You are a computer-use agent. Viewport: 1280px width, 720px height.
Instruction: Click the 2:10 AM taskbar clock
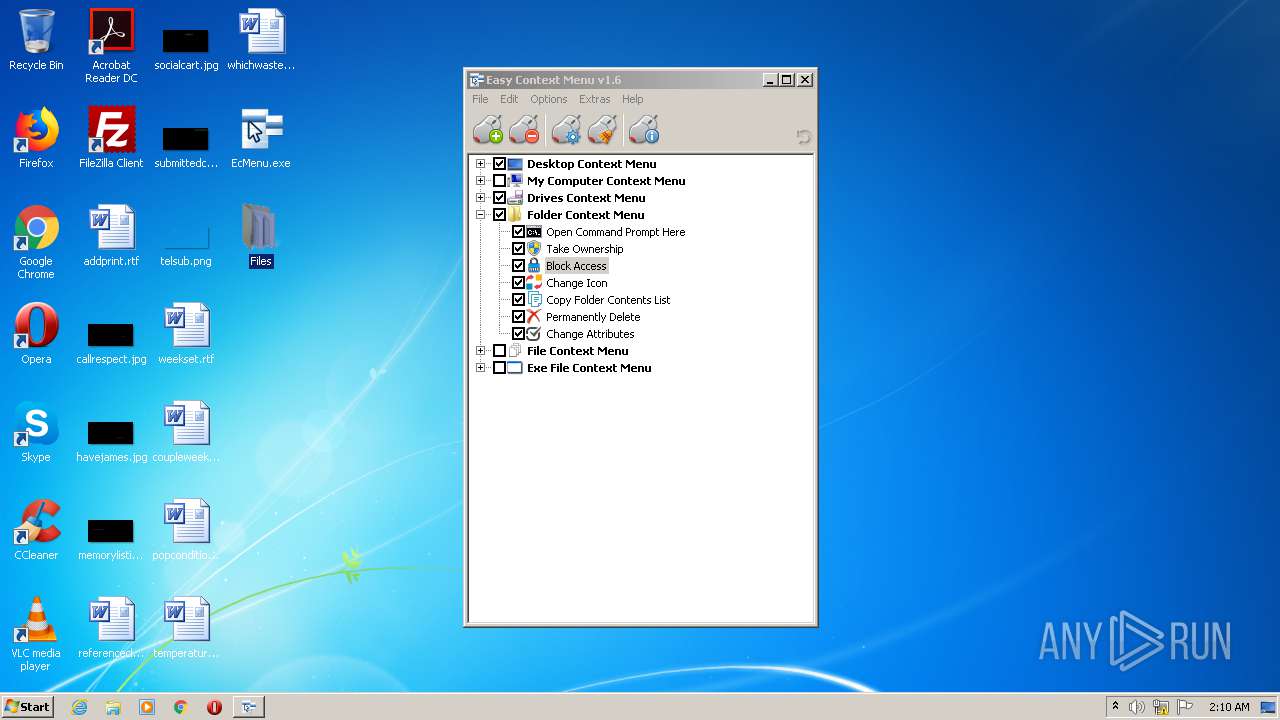click(x=1229, y=707)
